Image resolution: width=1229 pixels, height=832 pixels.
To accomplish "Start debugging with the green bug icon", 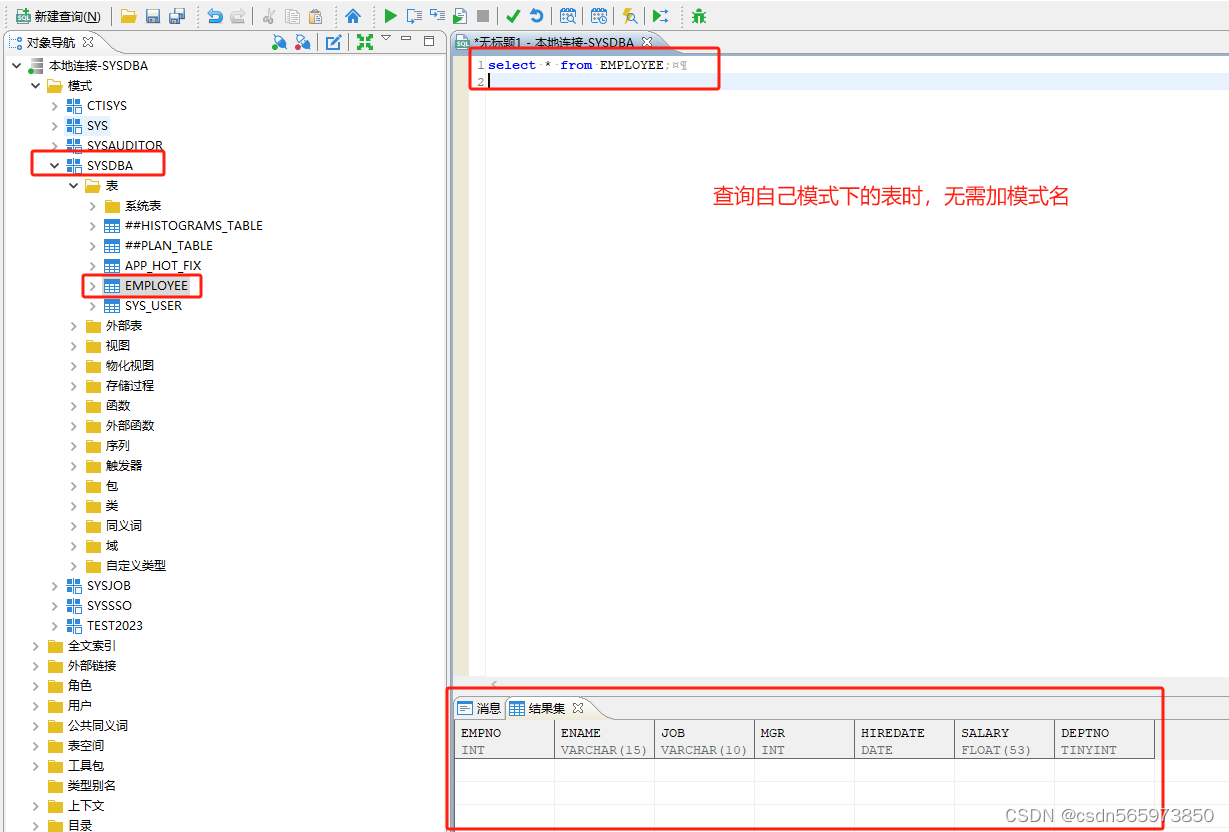I will pyautogui.click(x=697, y=16).
